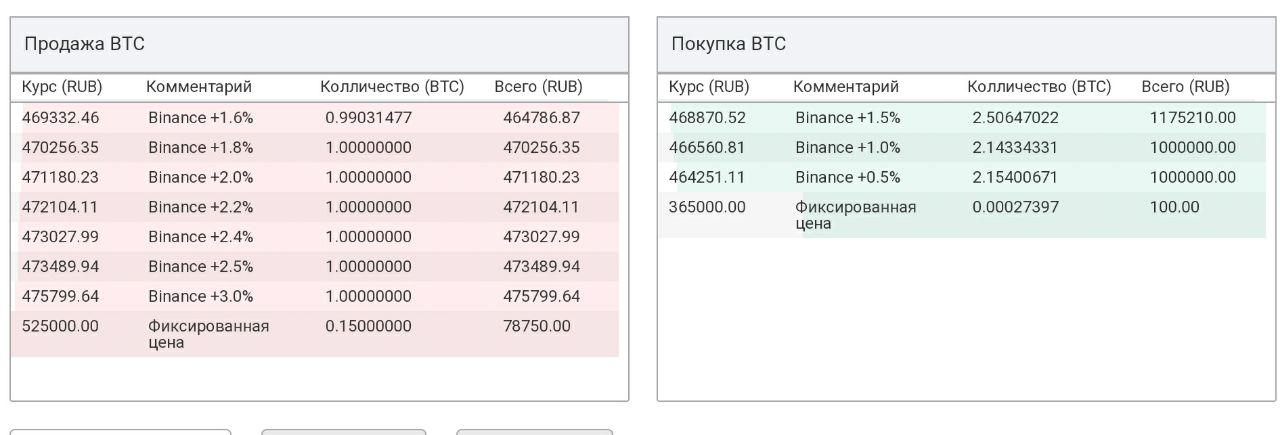Select fixed-price buy offer at 365000.00
The height and width of the screenshot is (435, 1280).
[962, 215]
